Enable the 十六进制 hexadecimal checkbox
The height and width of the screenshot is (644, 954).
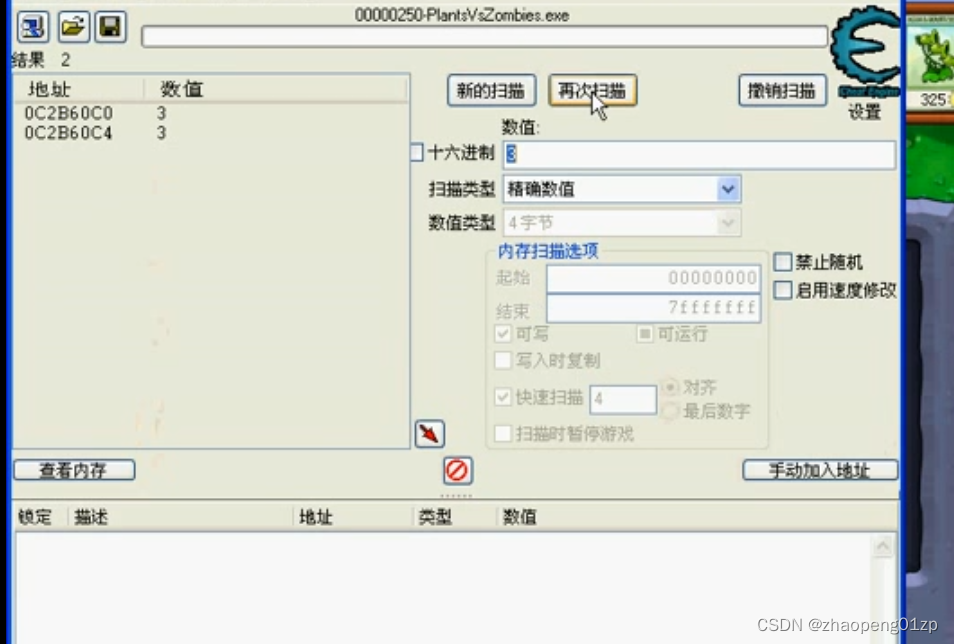tap(415, 152)
